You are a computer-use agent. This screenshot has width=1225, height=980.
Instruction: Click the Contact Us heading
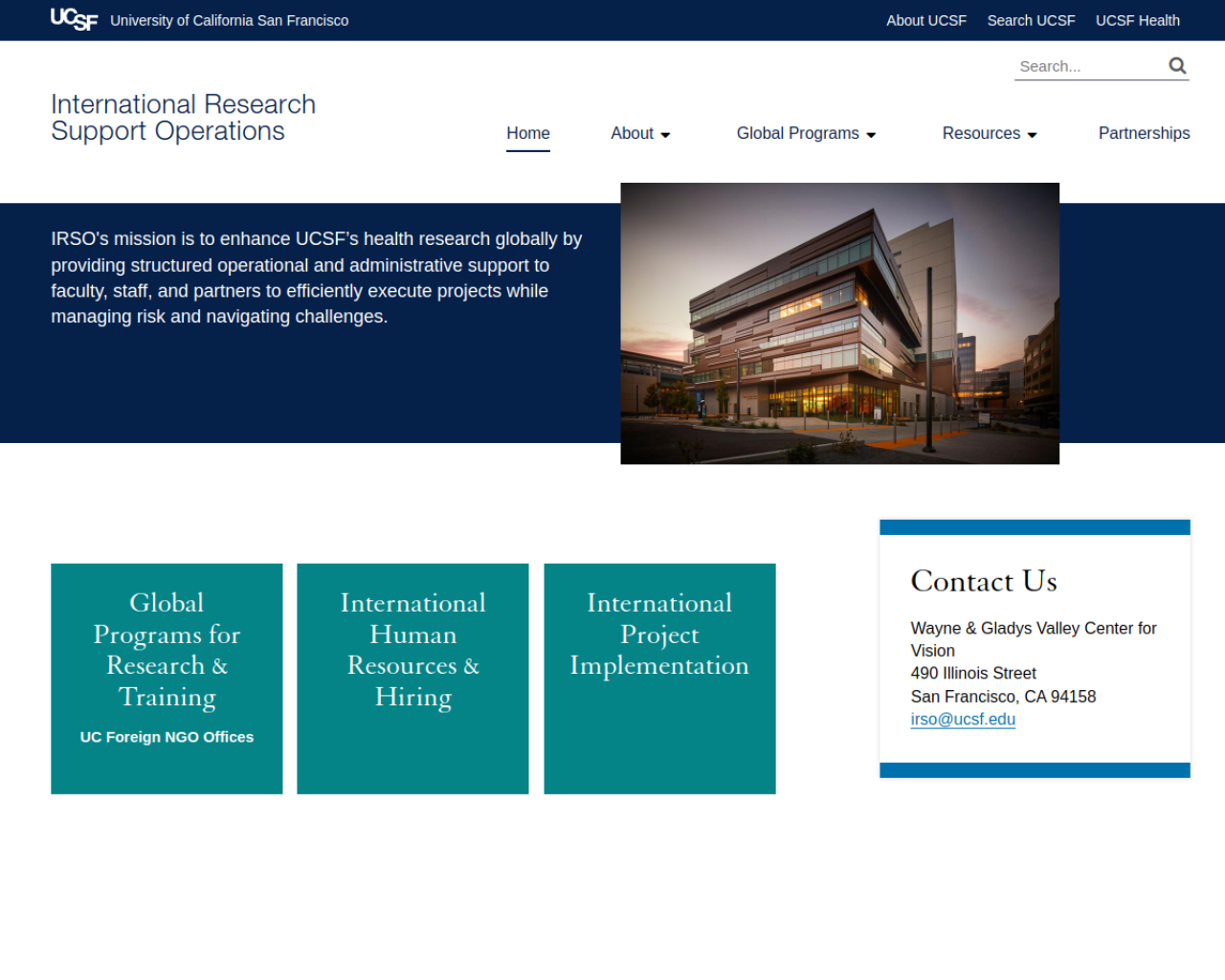tap(984, 581)
